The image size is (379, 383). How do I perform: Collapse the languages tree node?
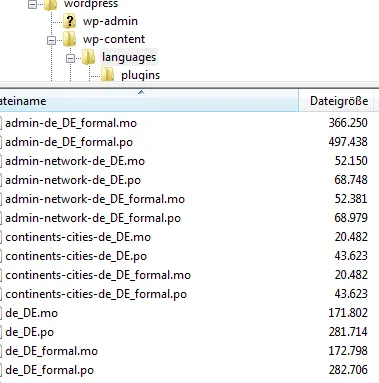(x=70, y=58)
